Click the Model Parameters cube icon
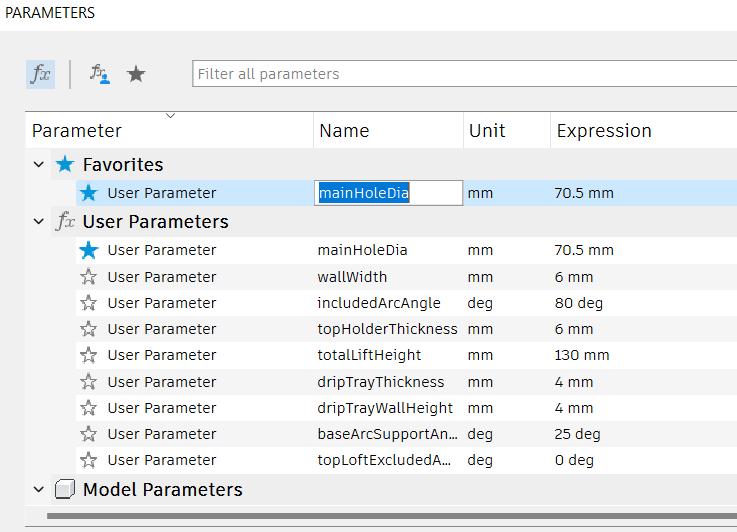 coord(65,490)
